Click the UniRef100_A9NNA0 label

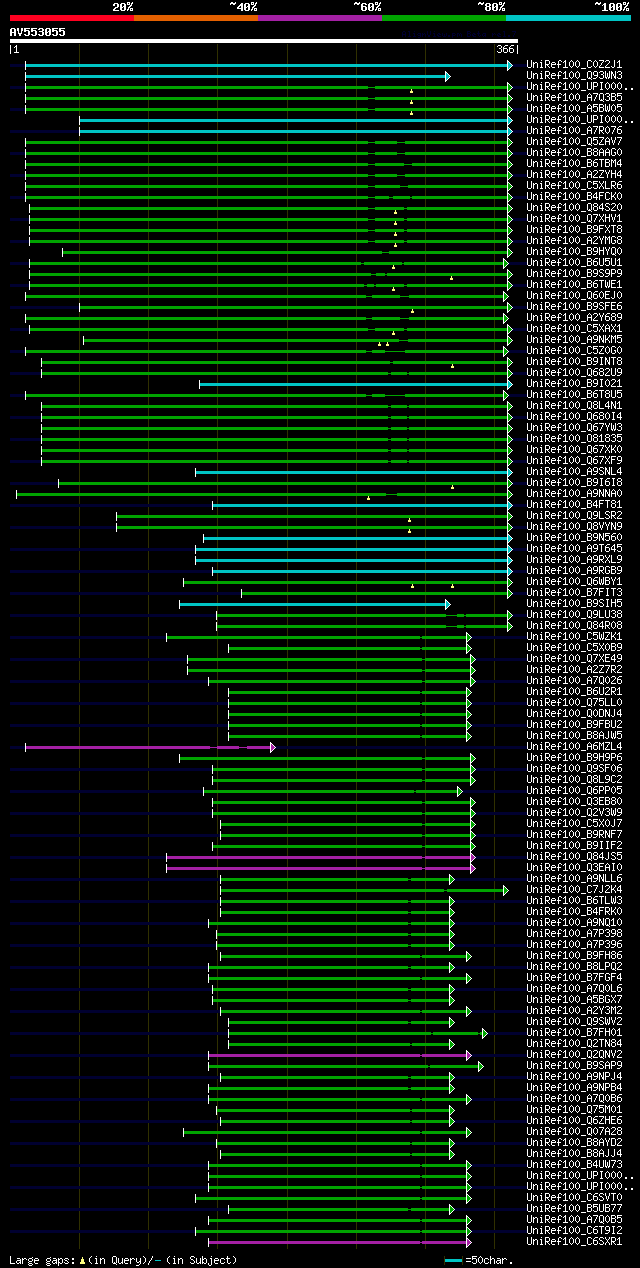(574, 494)
